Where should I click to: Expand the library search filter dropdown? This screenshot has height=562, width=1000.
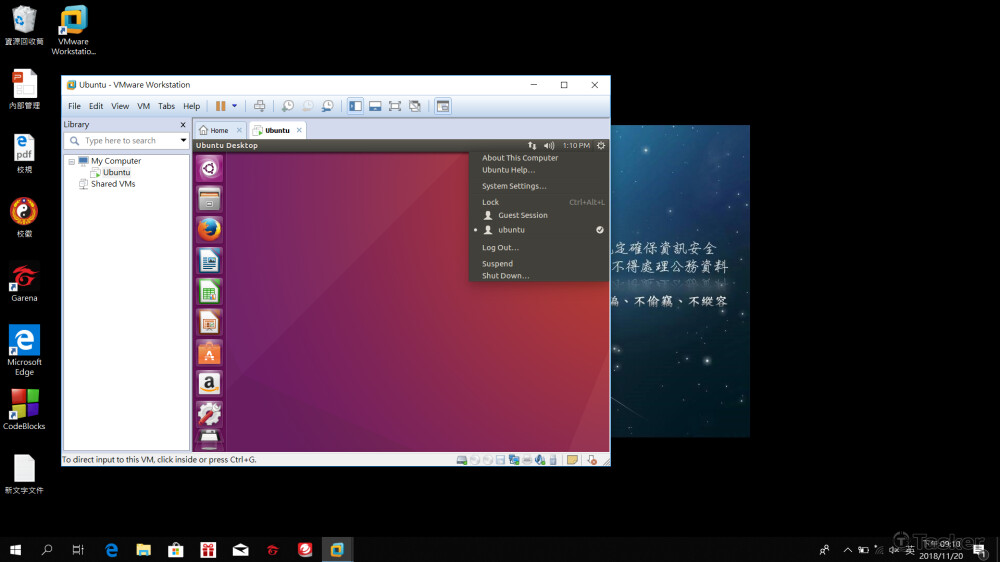183,141
